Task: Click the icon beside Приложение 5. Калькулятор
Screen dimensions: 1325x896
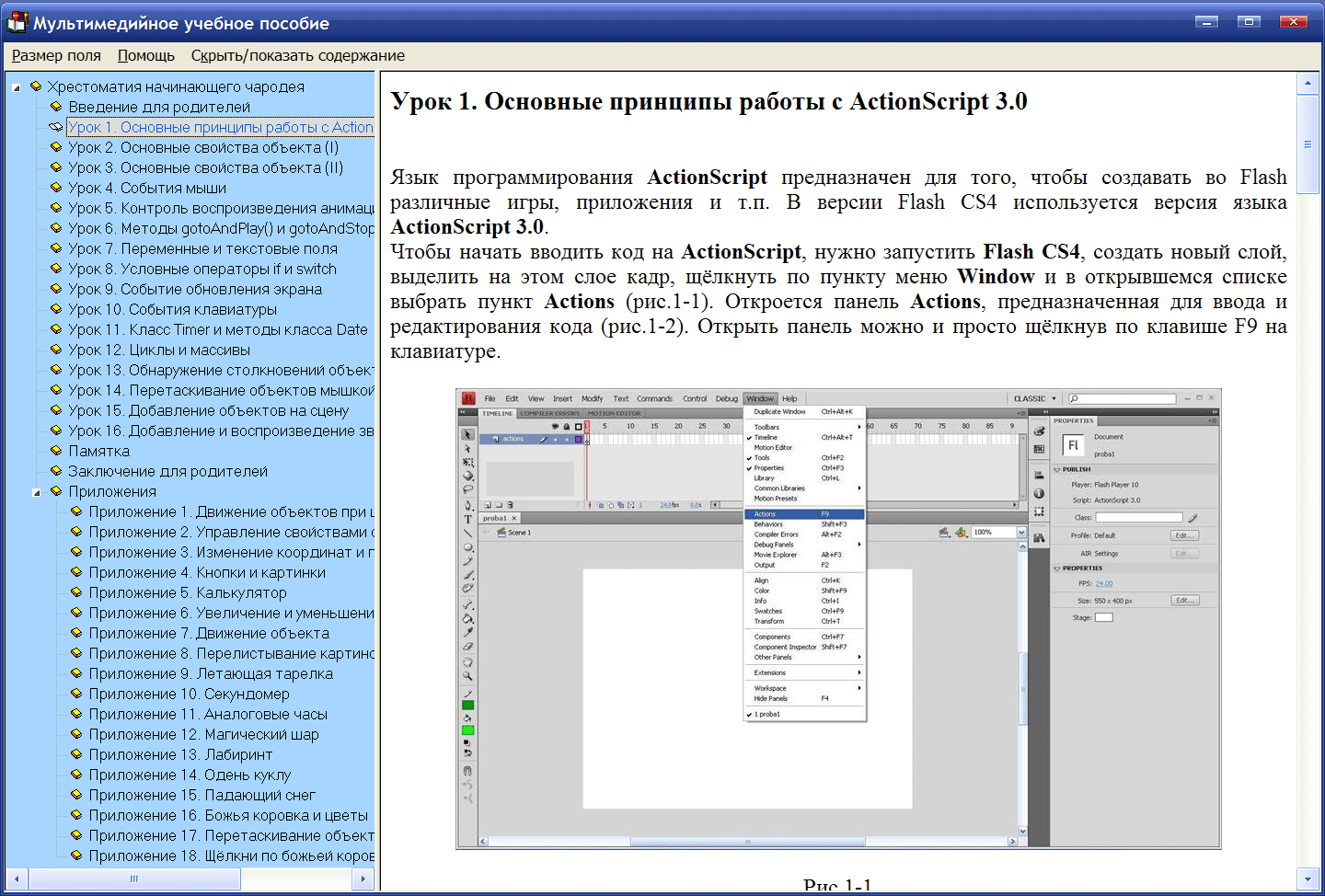Action: click(76, 592)
